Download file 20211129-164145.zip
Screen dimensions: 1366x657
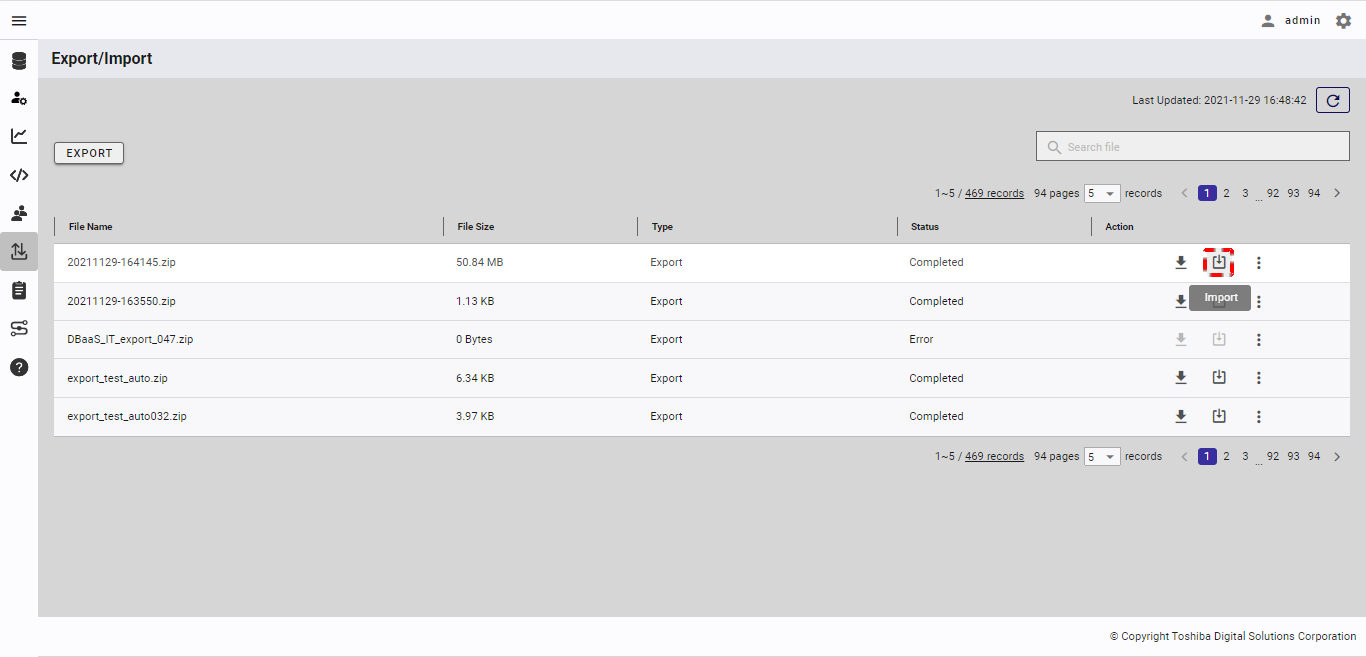coord(1181,263)
